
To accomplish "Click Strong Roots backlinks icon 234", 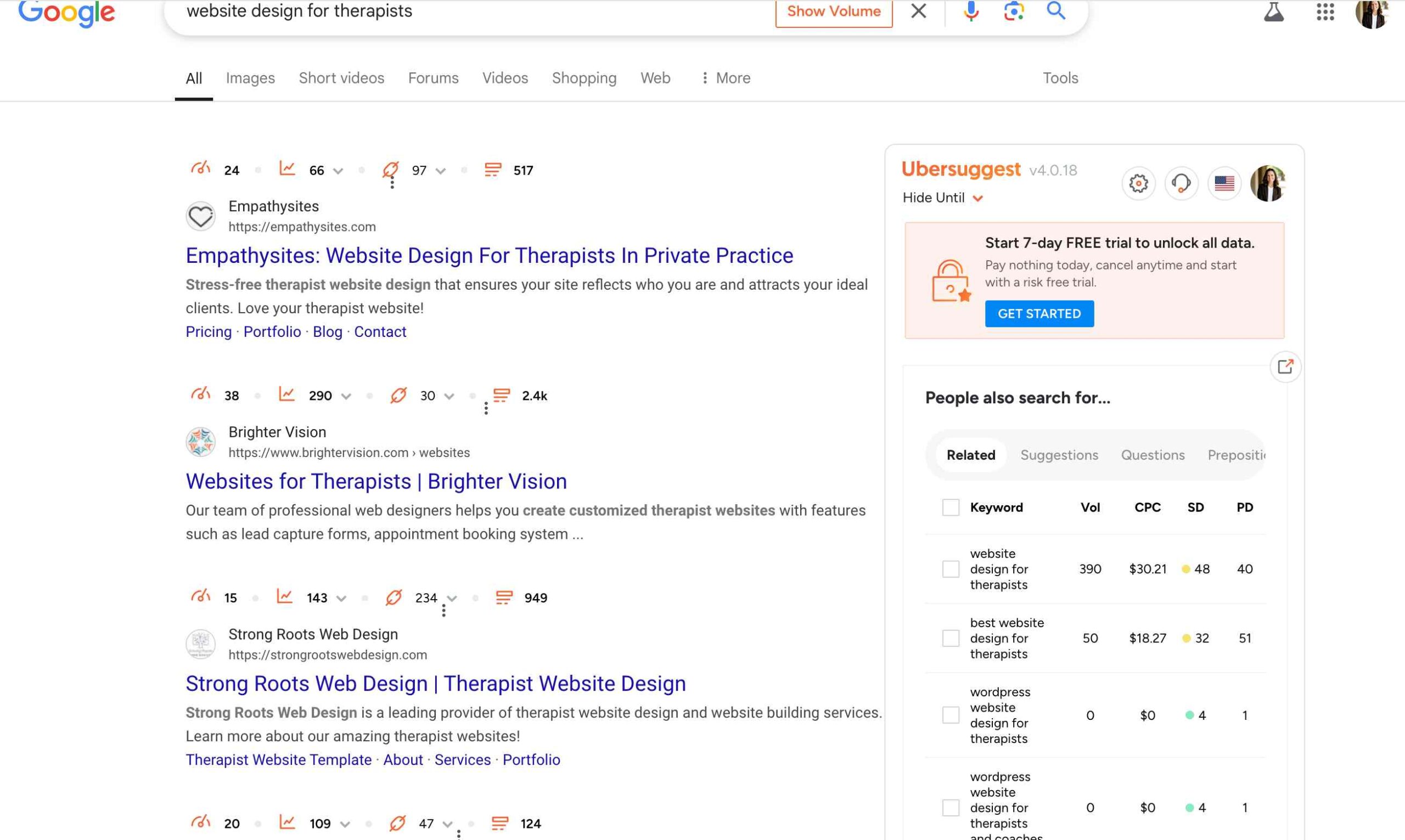I will (x=394, y=597).
